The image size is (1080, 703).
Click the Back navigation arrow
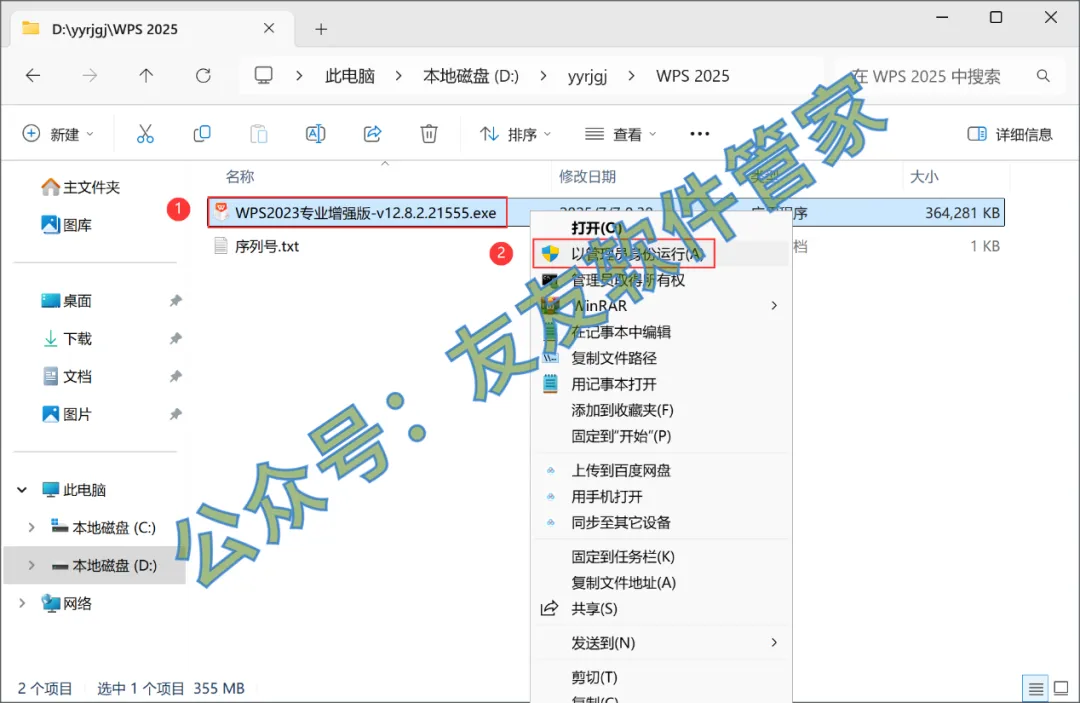point(32,76)
